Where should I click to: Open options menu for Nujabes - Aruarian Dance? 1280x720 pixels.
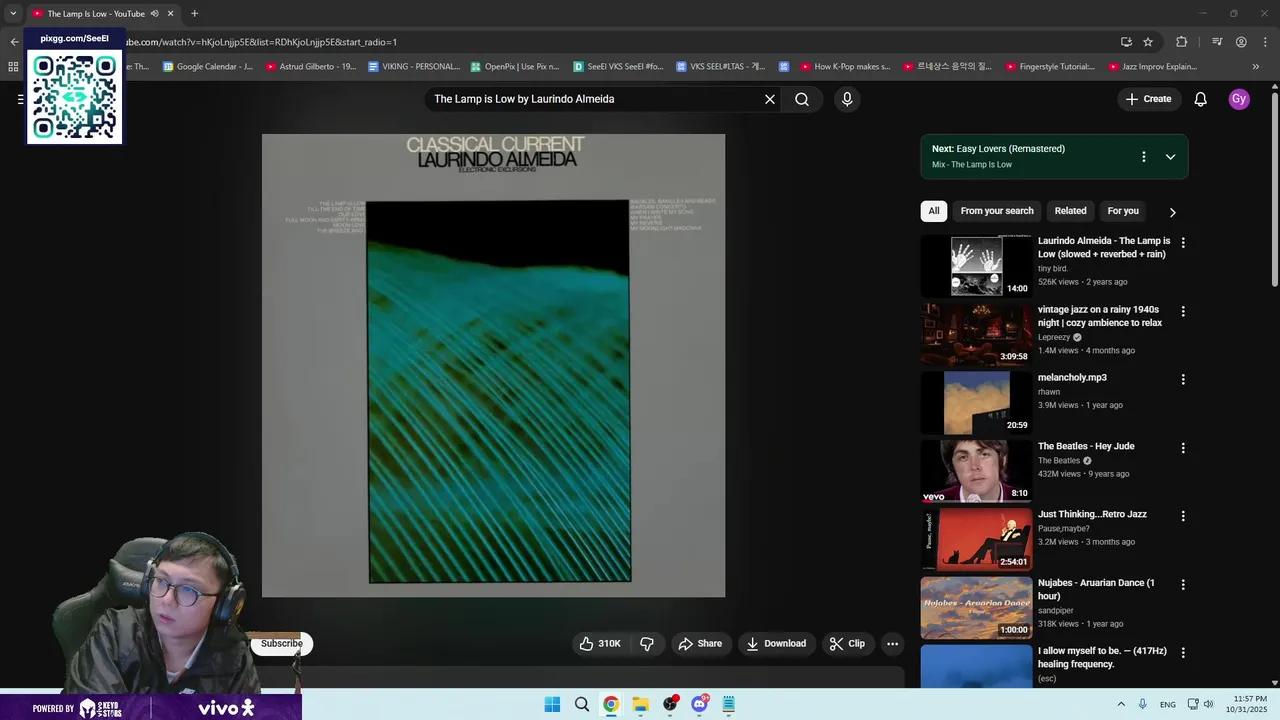pyautogui.click(x=1183, y=584)
